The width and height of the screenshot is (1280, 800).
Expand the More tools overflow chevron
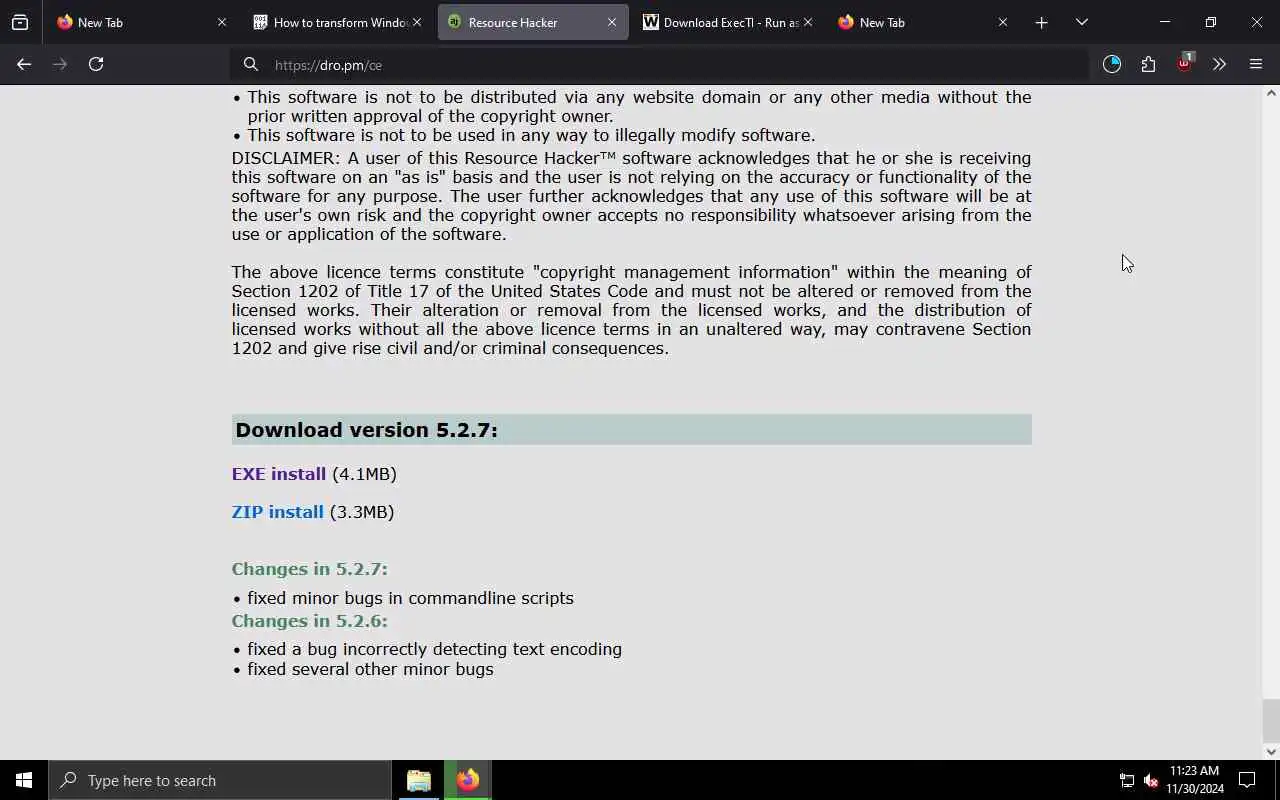(1219, 64)
